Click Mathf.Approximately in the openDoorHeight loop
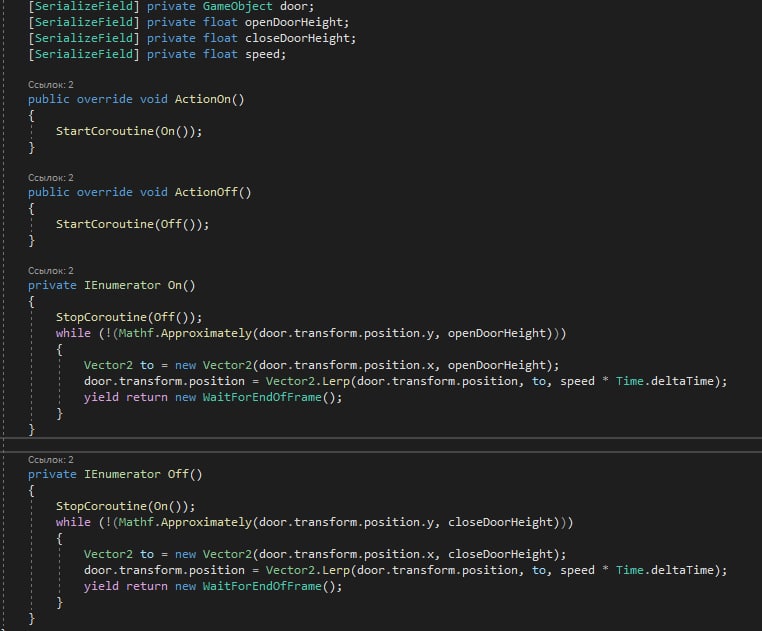 tap(185, 333)
